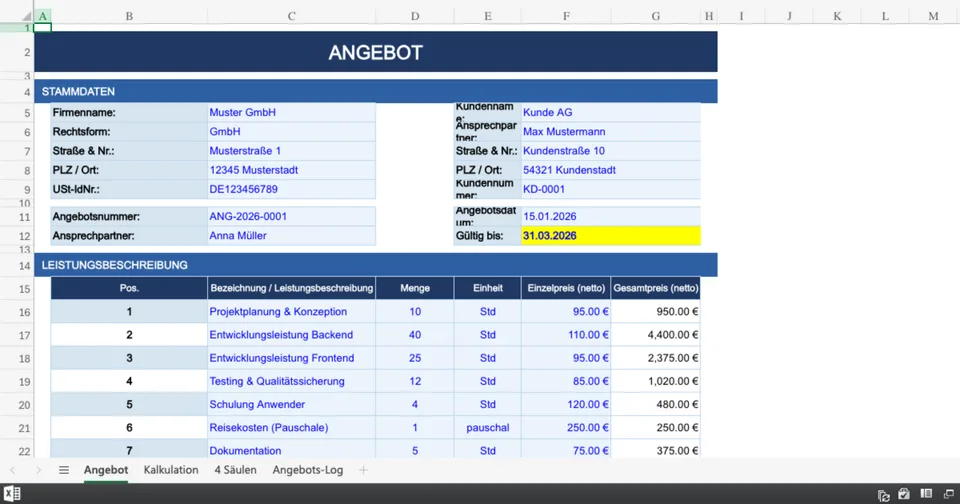Switch to the Kalkulation sheet tab
The image size is (960, 504).
(171, 470)
